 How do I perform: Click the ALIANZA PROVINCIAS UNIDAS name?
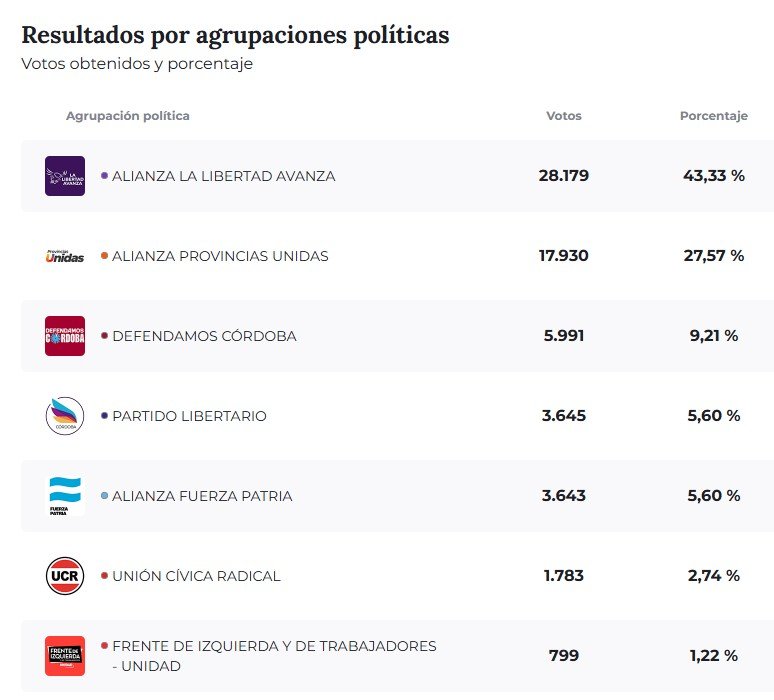click(220, 256)
